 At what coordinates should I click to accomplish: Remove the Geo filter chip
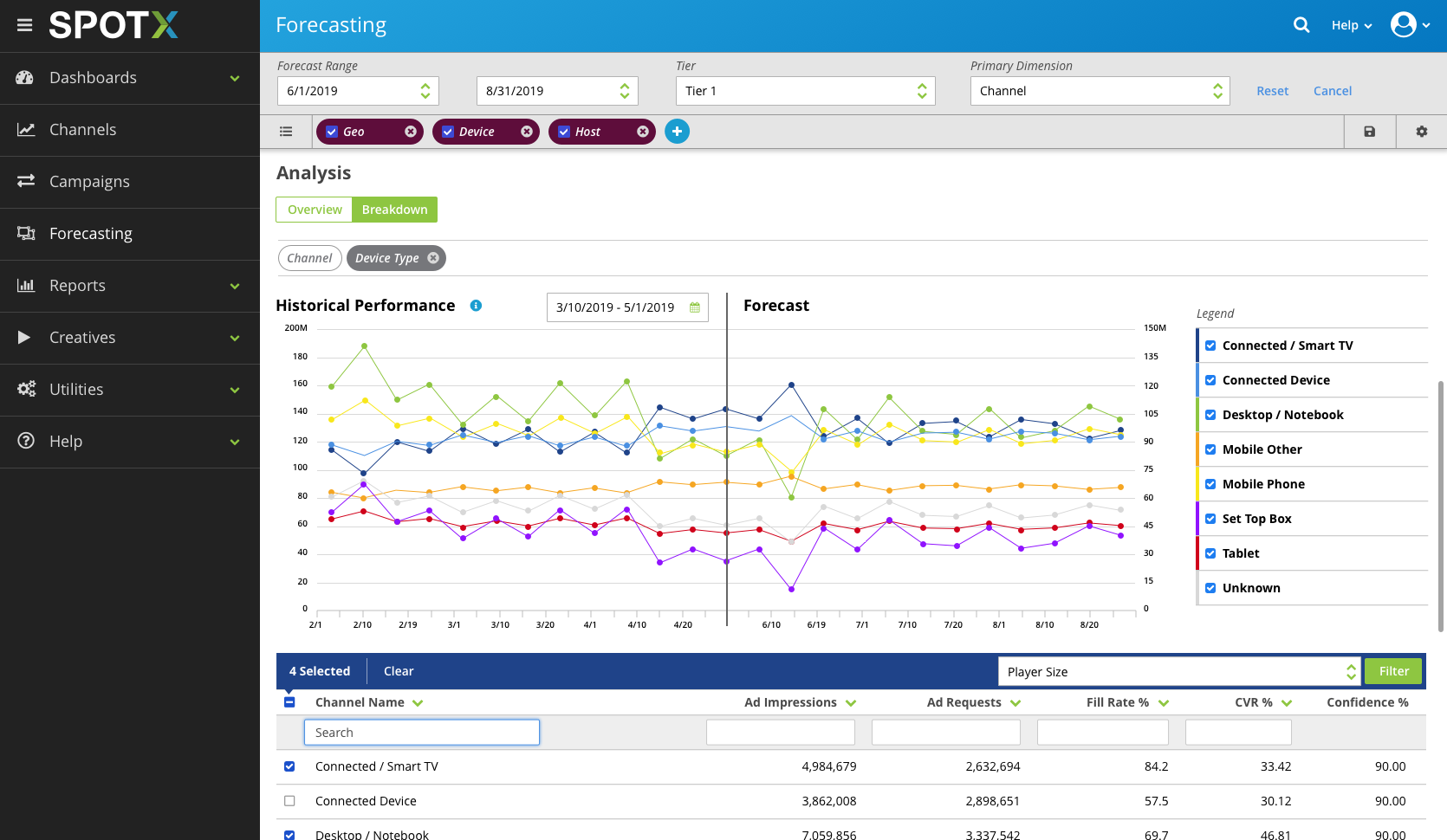[x=411, y=132]
